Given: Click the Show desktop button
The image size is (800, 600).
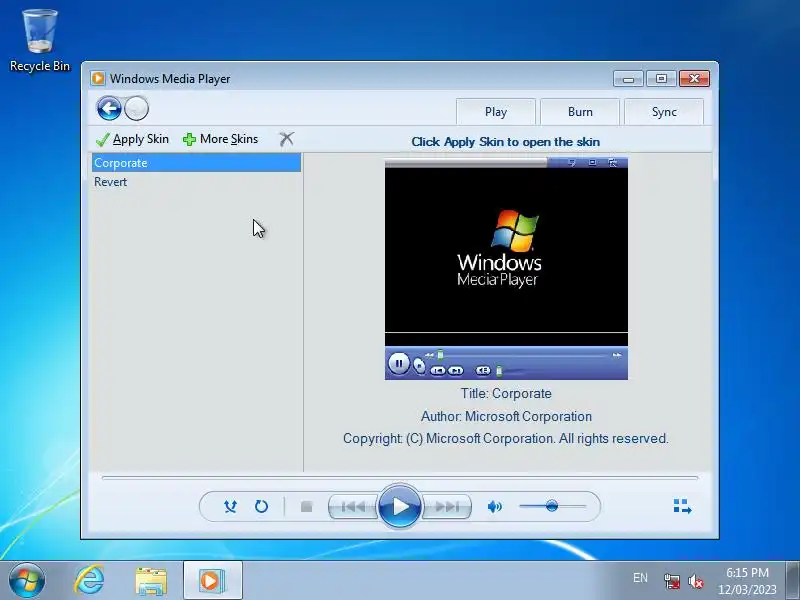Looking at the screenshot, I should [x=793, y=581].
